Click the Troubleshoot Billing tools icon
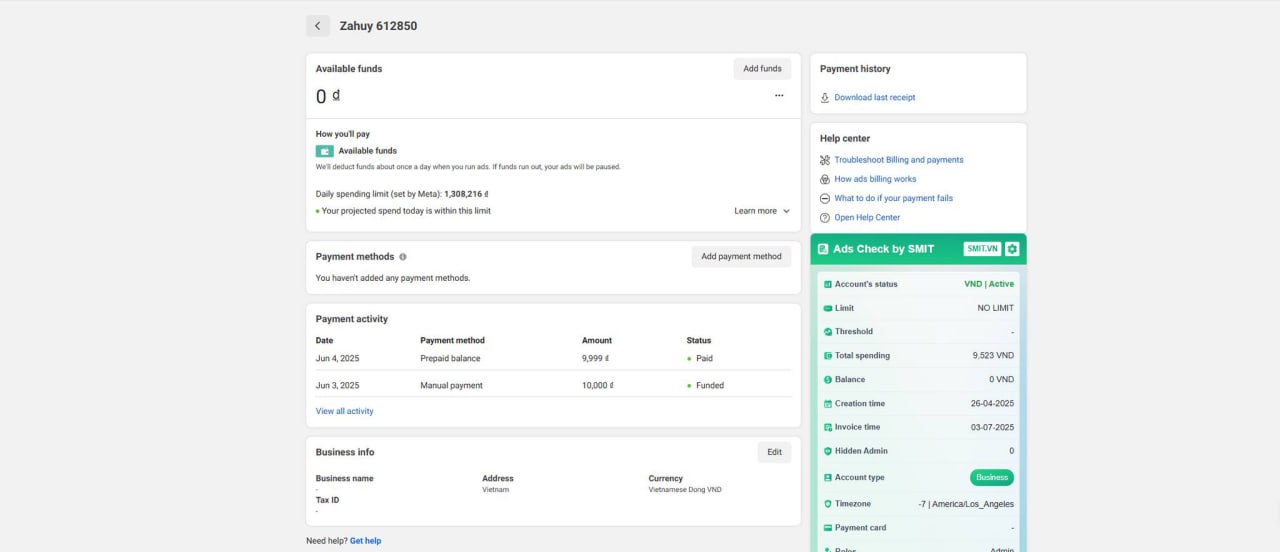 click(x=825, y=160)
